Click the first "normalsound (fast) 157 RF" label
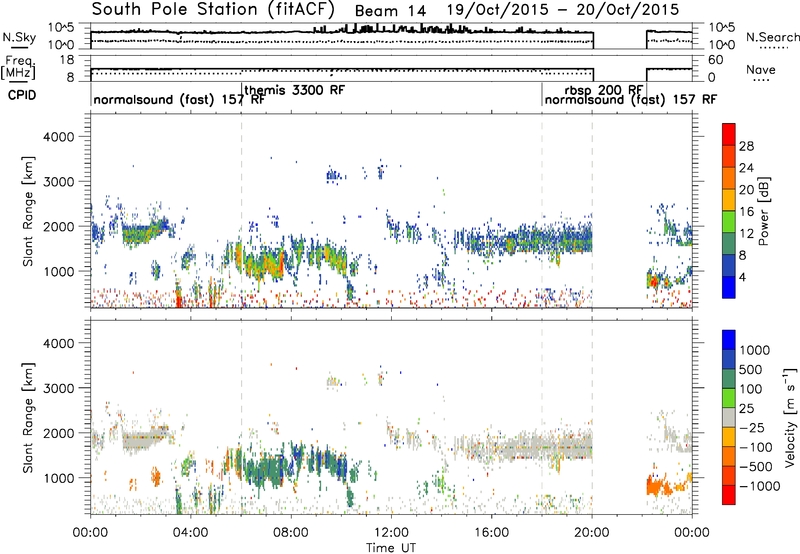 click(179, 99)
